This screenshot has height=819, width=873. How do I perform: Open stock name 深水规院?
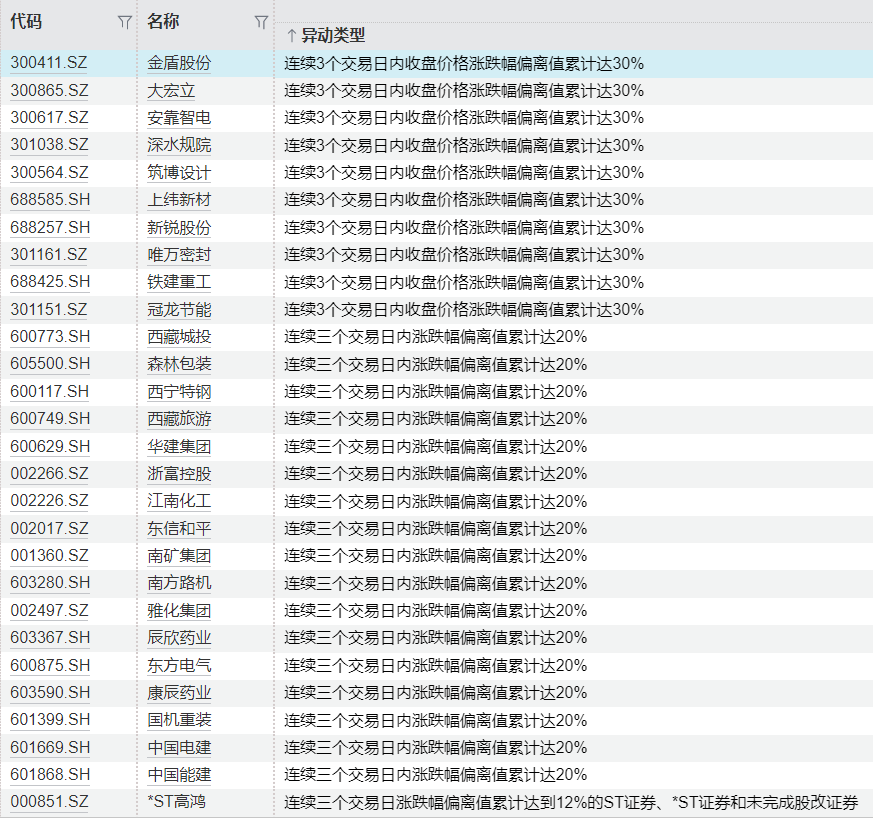(x=179, y=145)
